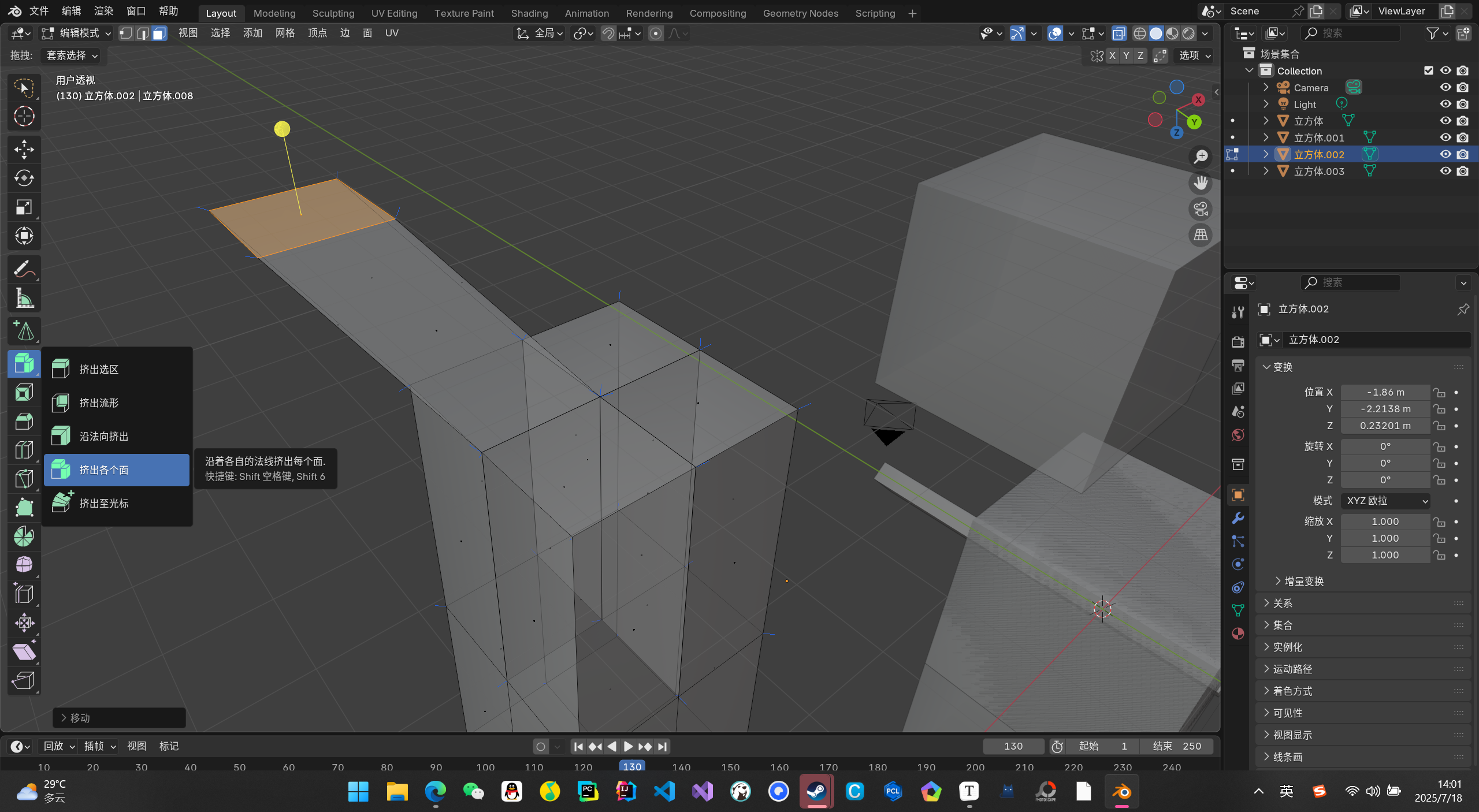The image size is (1479, 812).
Task: Uncheck the Collection exclude checkbox
Action: pos(1429,70)
